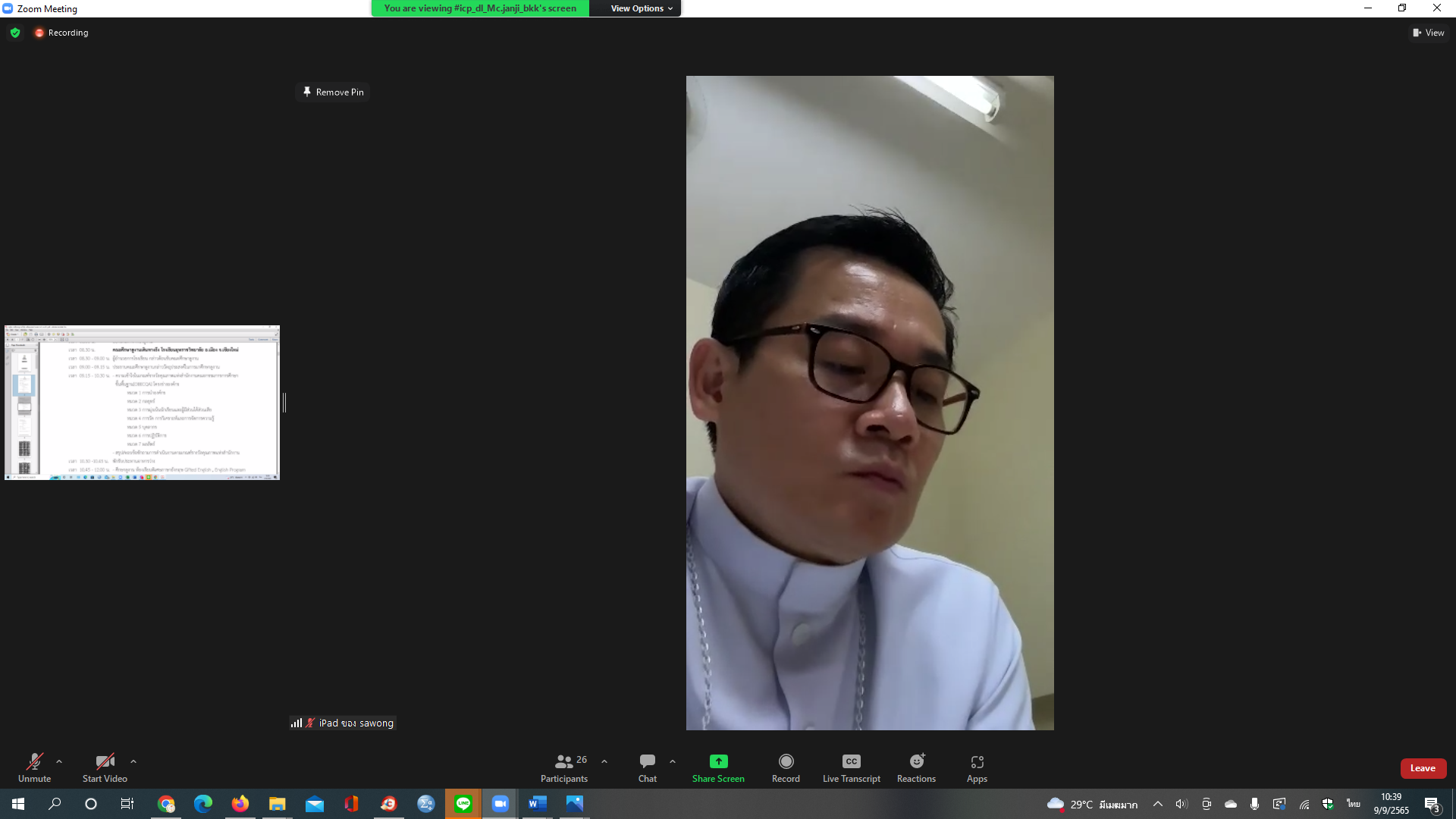
Task: Click the viewing screen share banner
Action: (480, 8)
